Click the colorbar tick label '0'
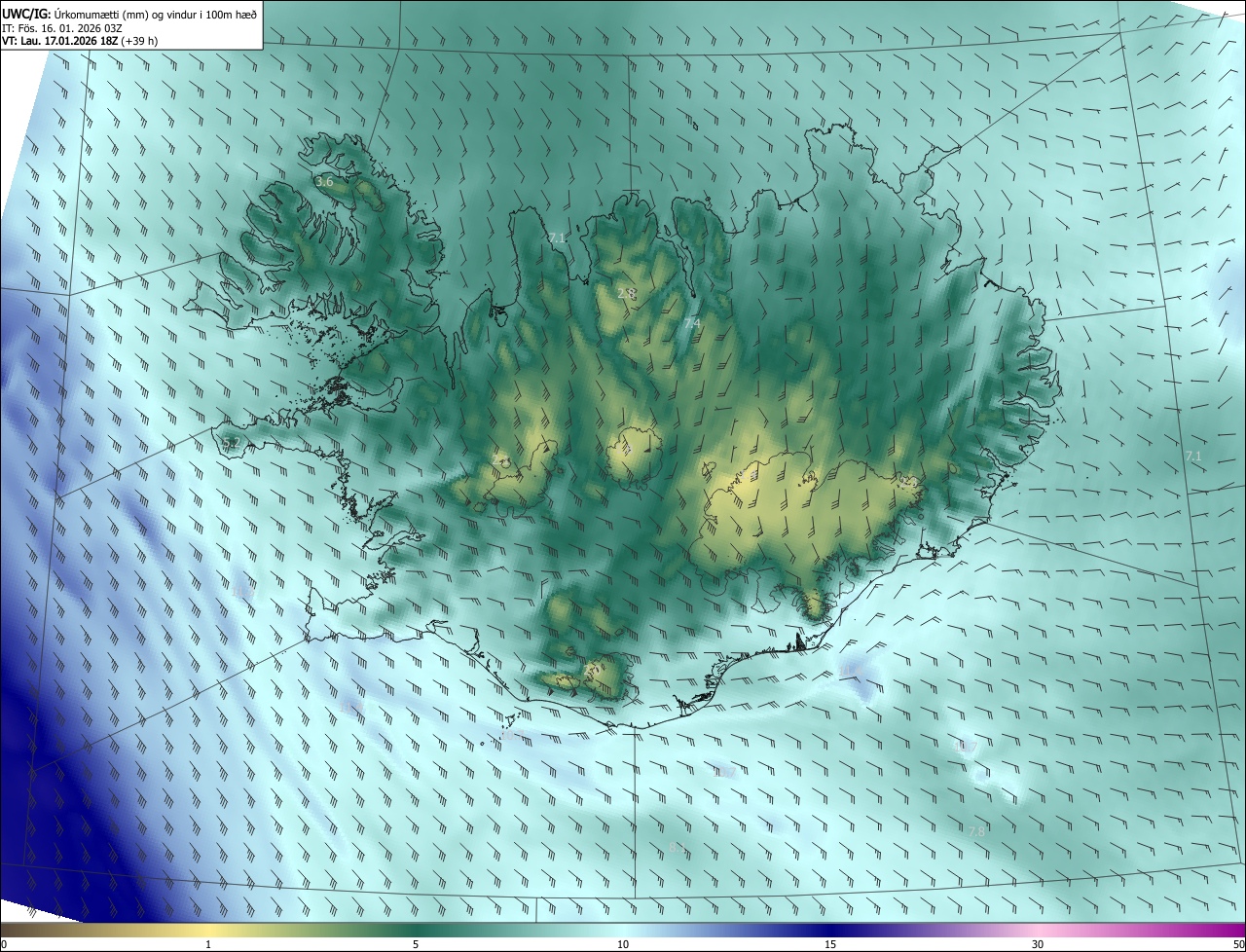This screenshot has width=1246, height=952. click(x=4, y=945)
